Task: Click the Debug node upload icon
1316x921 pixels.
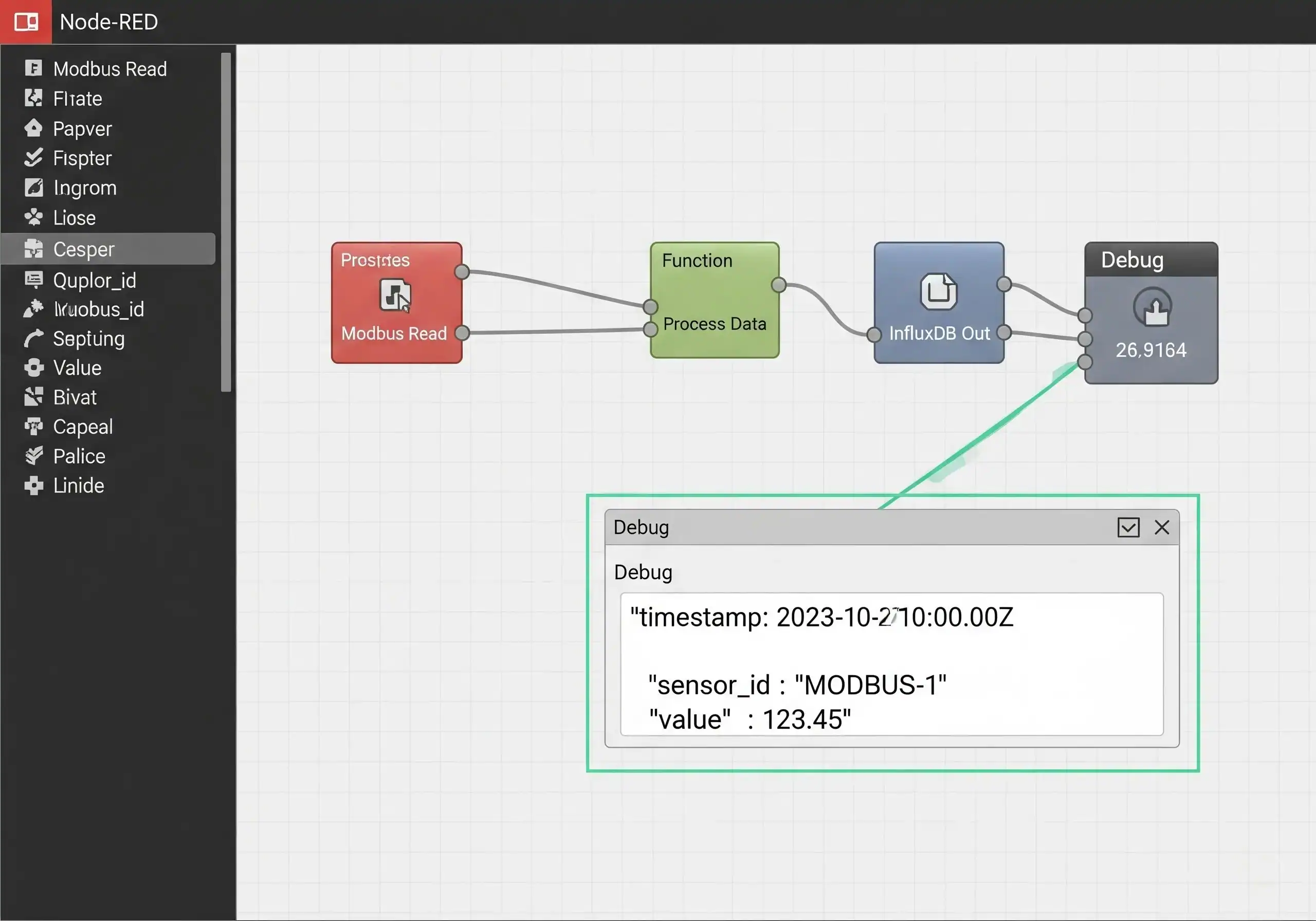Action: click(x=1152, y=308)
